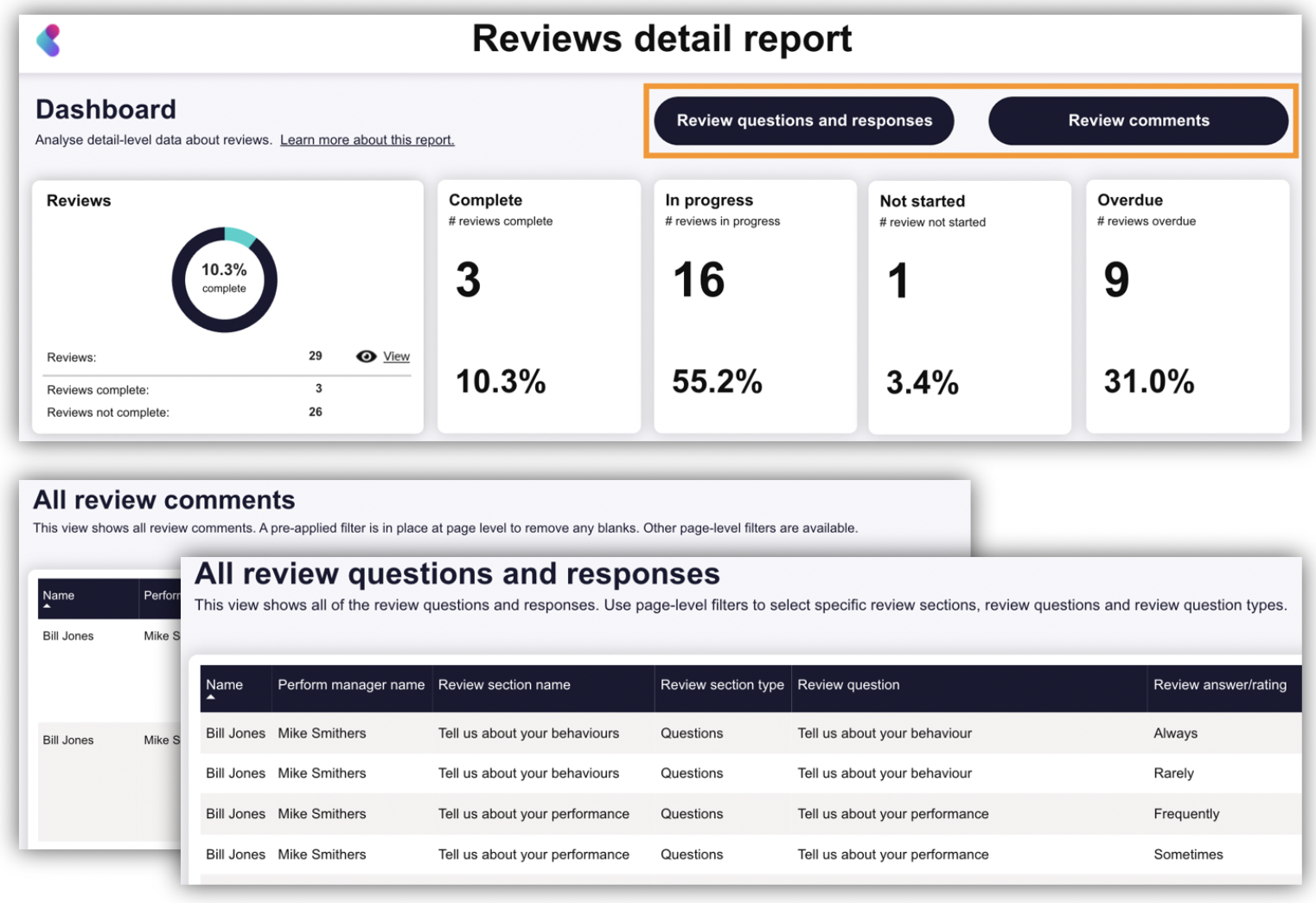Open the Review questions and responses view
Screen dimensions: 1316x903
tap(802, 120)
